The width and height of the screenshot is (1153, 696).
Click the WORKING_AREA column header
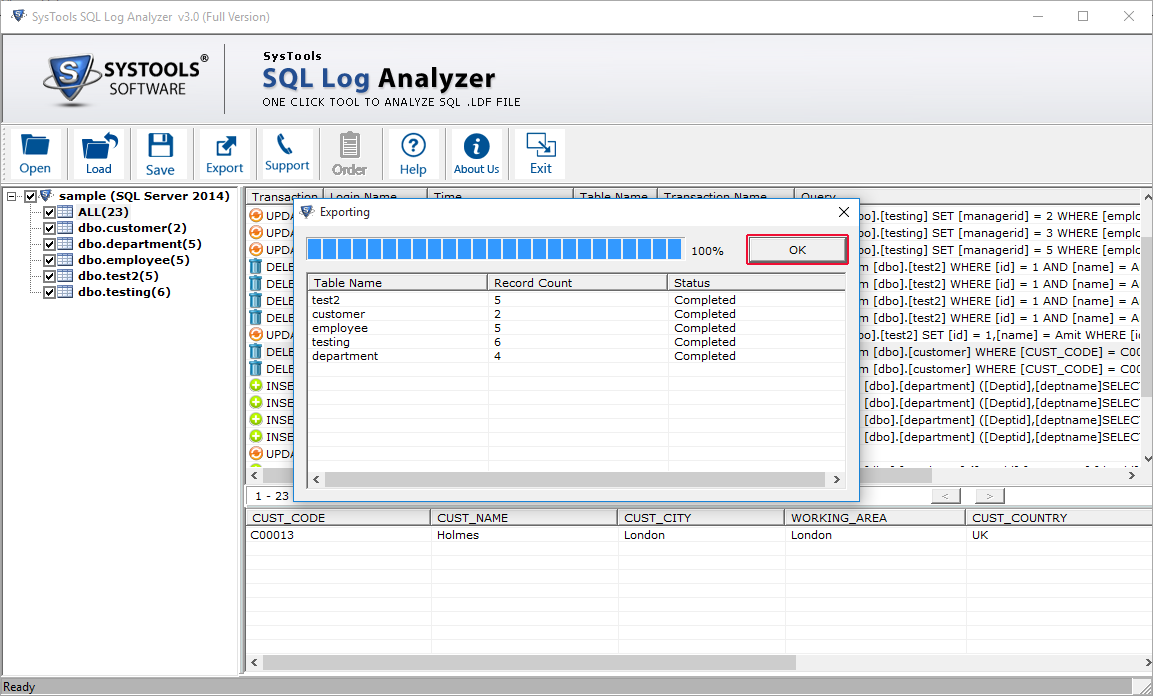(x=875, y=517)
